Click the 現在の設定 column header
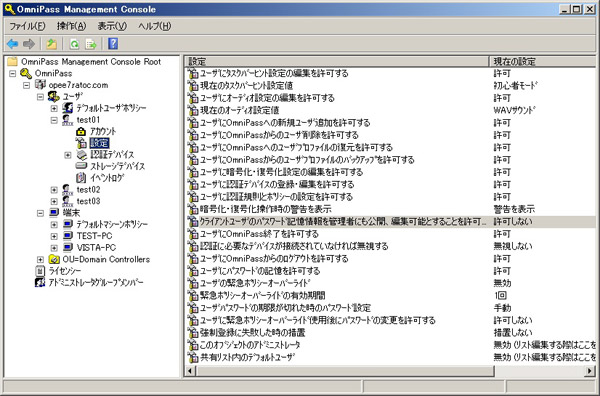 click(x=542, y=61)
